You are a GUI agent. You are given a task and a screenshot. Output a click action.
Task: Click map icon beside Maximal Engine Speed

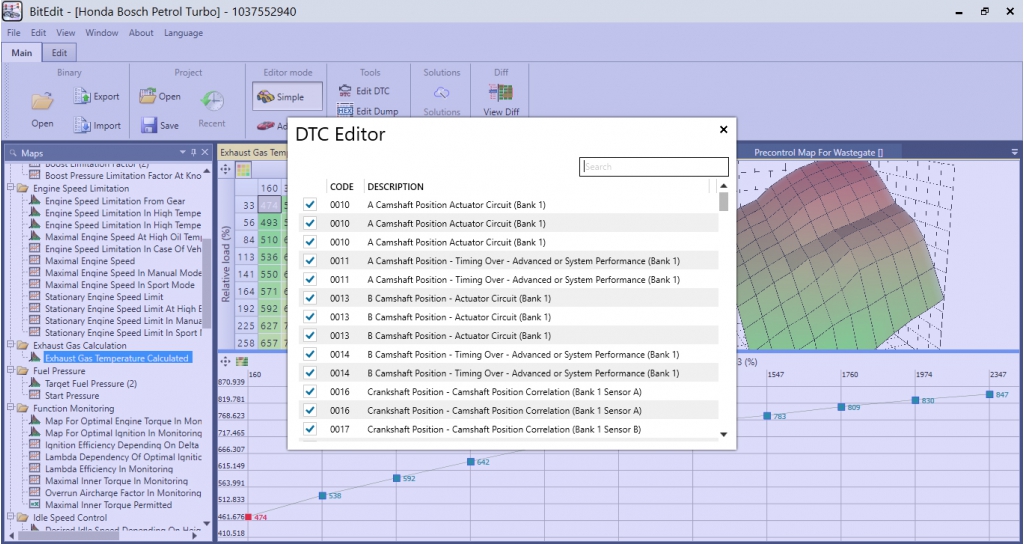(35, 261)
